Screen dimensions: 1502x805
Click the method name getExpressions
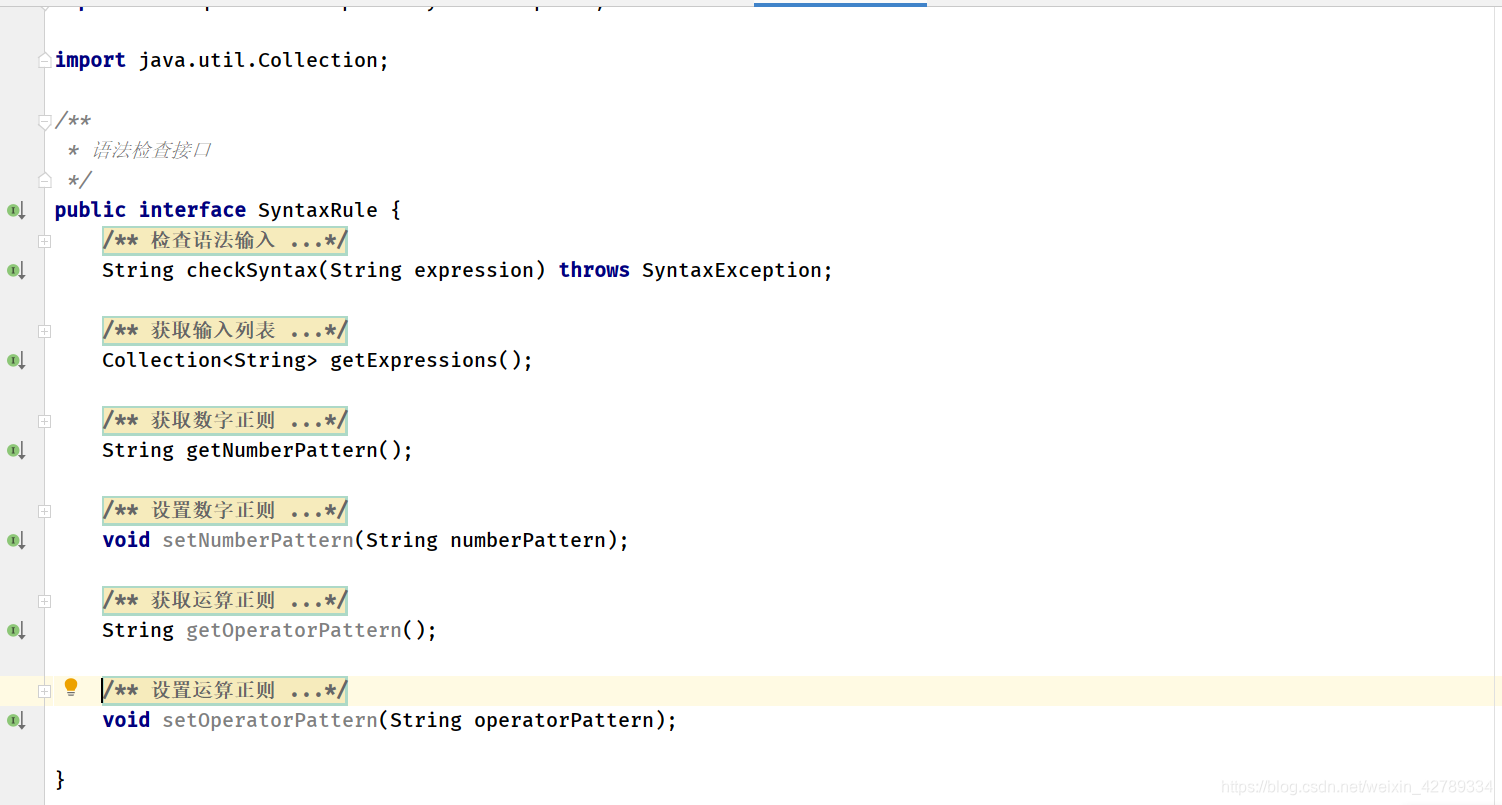tap(414, 360)
